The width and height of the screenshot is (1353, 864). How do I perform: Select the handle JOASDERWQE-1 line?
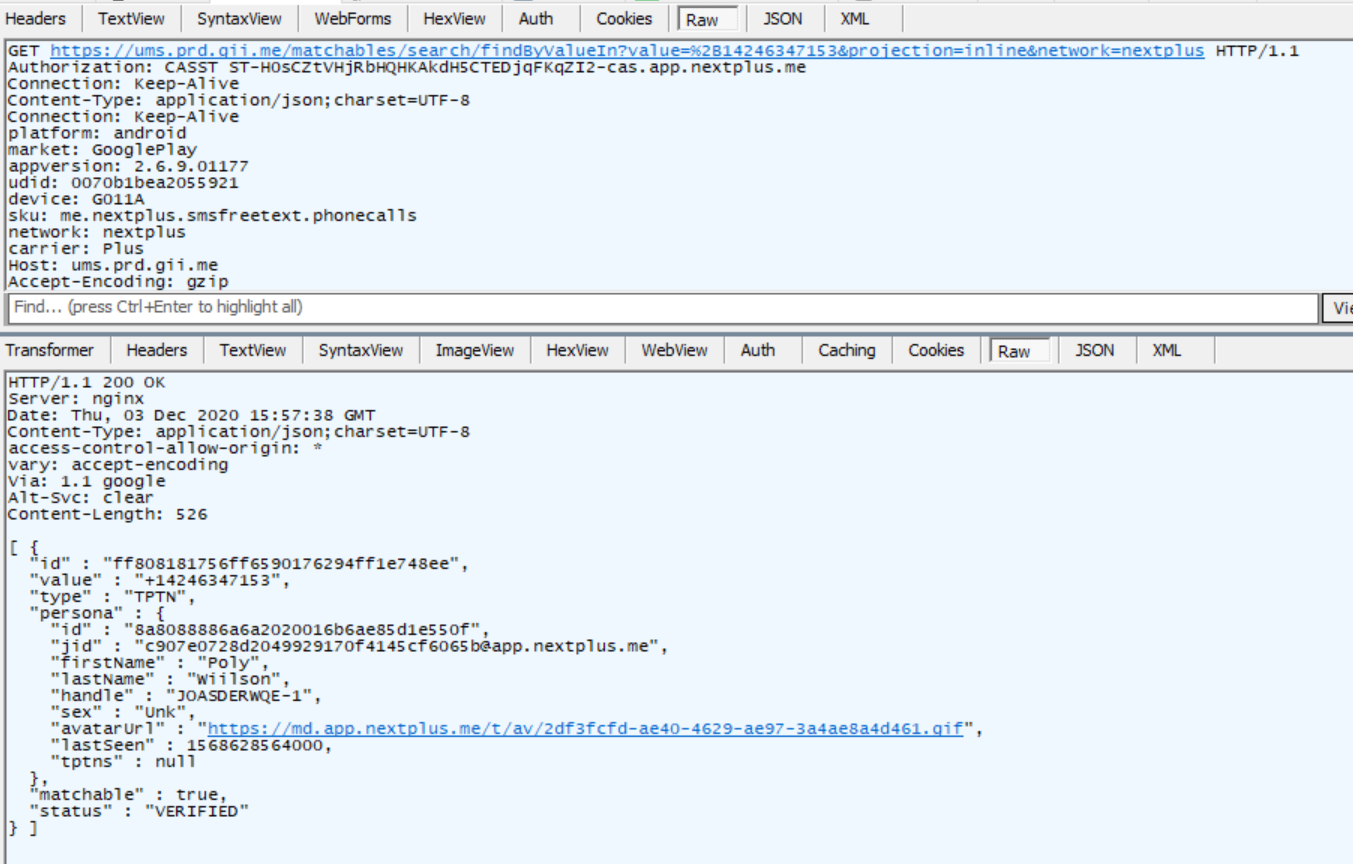(x=187, y=696)
